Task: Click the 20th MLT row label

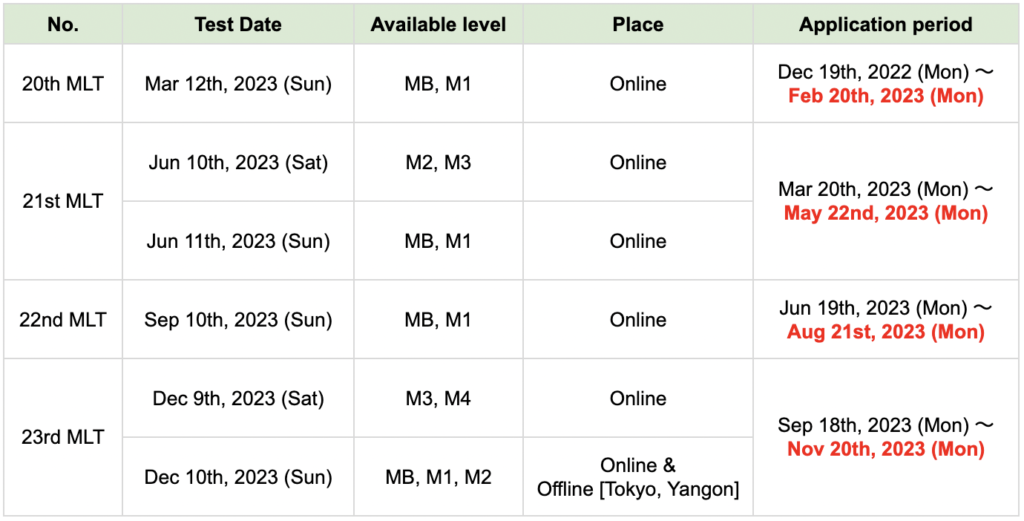Action: click(x=63, y=84)
